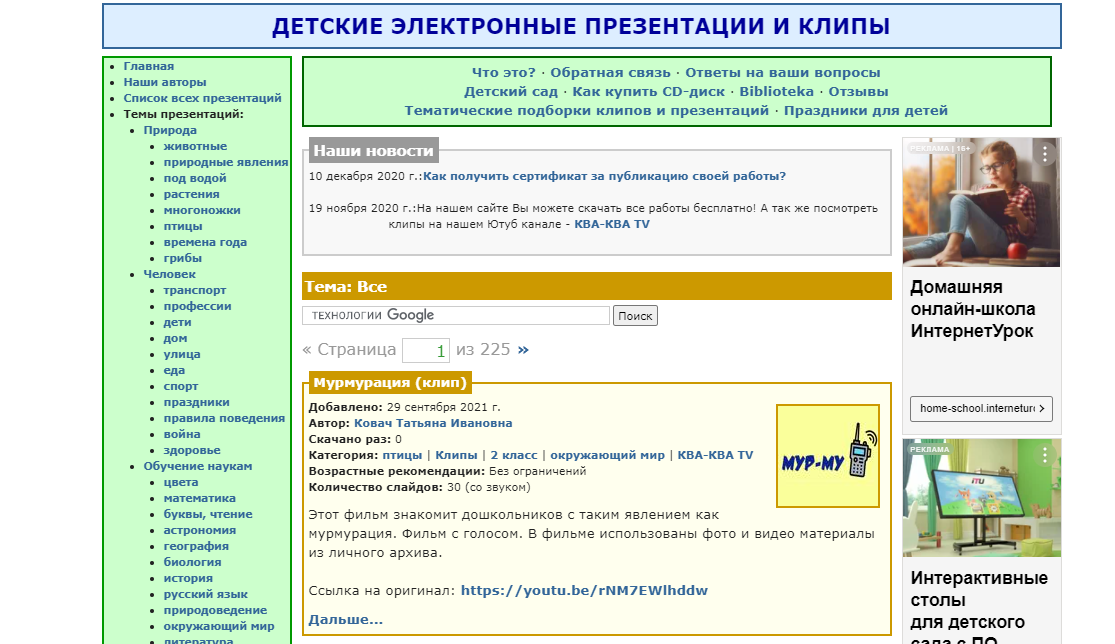Open Обратная связь link
The width and height of the screenshot is (1115, 644).
pos(610,73)
